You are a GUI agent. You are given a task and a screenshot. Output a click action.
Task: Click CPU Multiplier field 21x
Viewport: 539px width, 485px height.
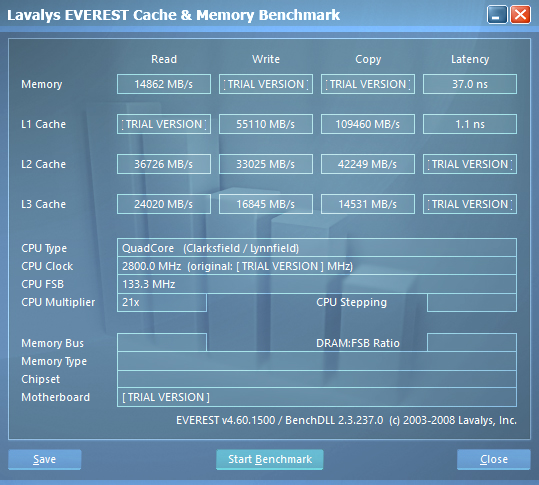162,302
